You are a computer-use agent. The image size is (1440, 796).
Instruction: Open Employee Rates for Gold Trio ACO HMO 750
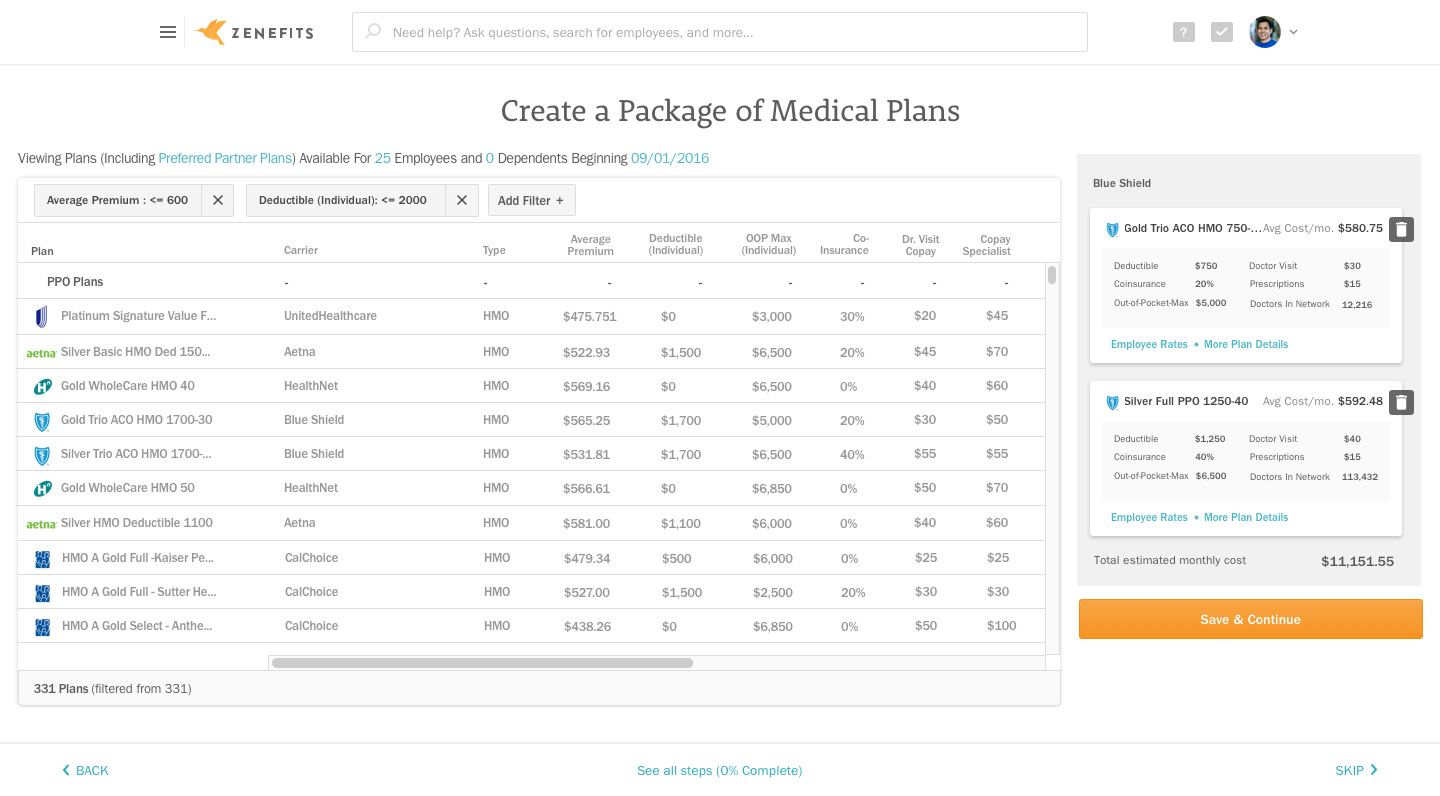point(1149,344)
